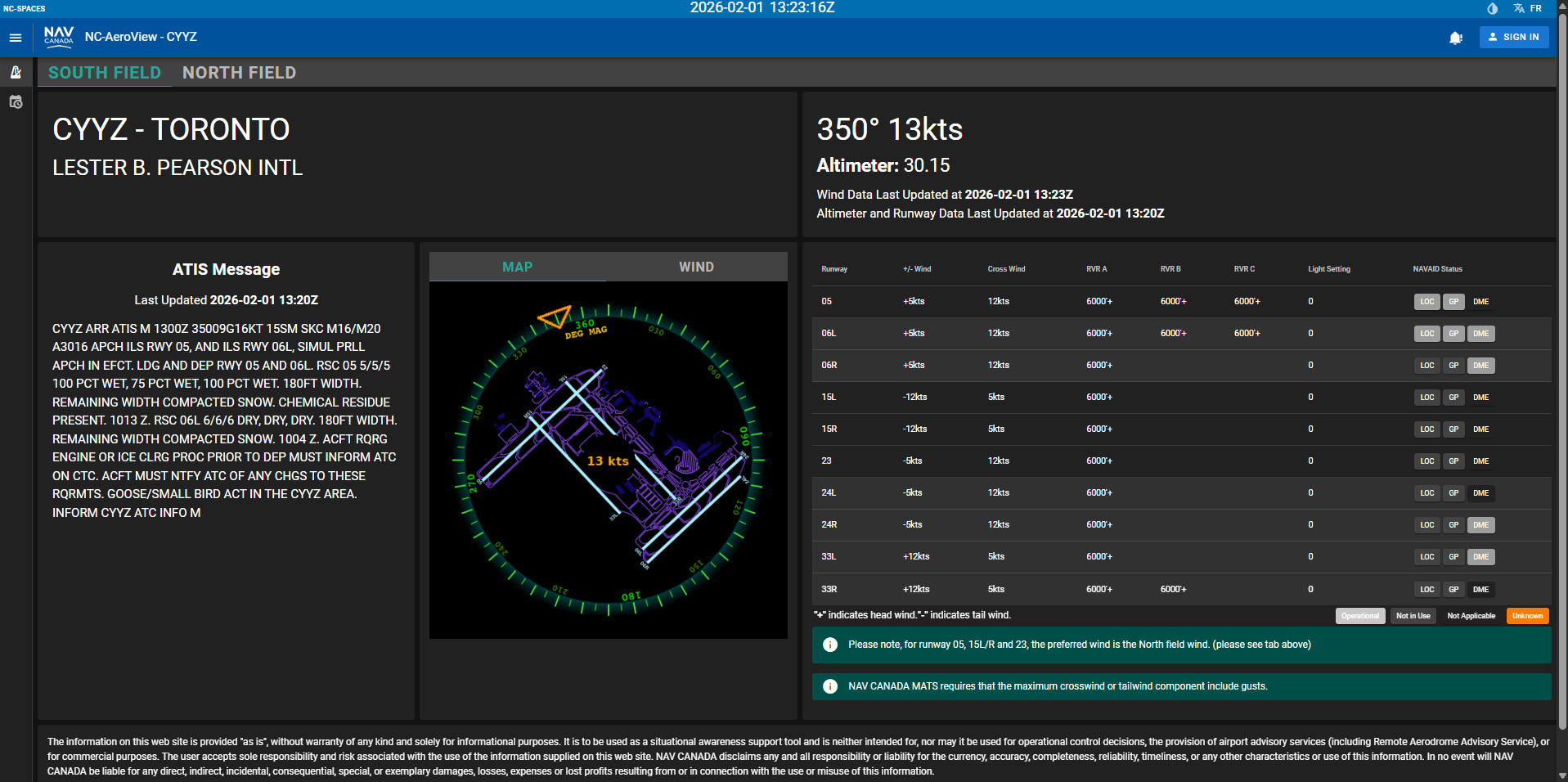This screenshot has width=1568, height=782.
Task: Click the info icon beside the crosswind notice
Action: pos(830,686)
